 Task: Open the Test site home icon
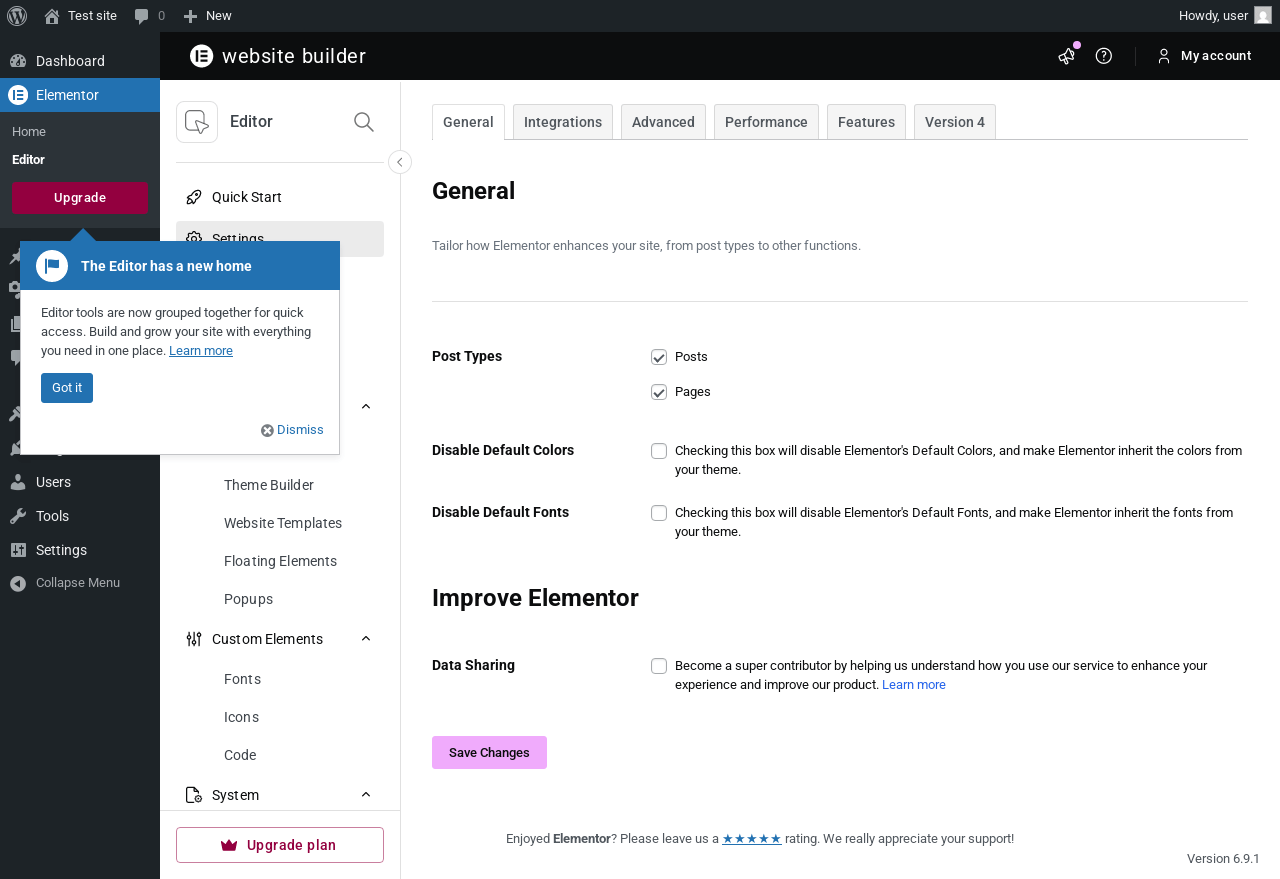tap(52, 16)
